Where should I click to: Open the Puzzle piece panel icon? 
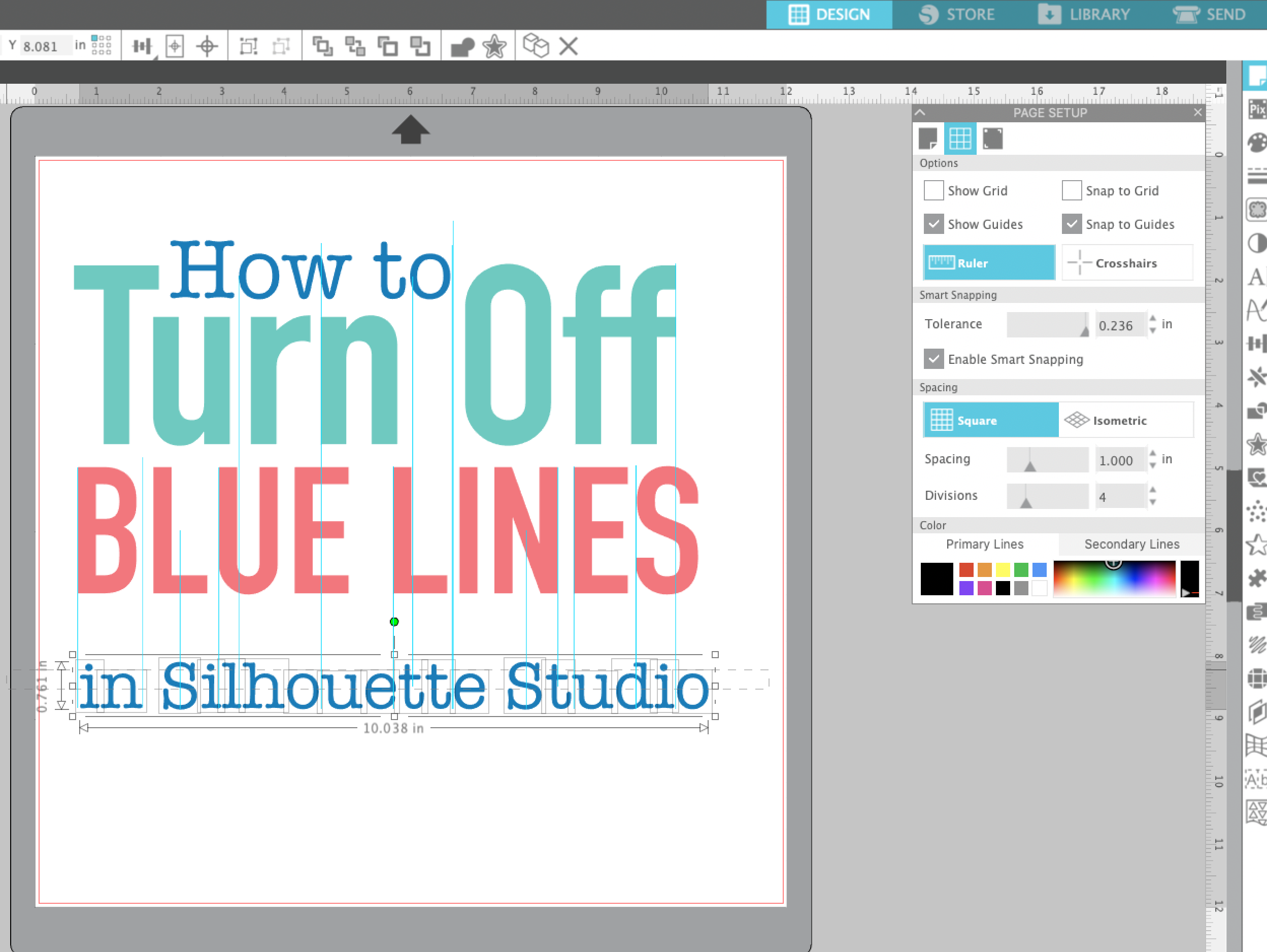pos(1257,578)
